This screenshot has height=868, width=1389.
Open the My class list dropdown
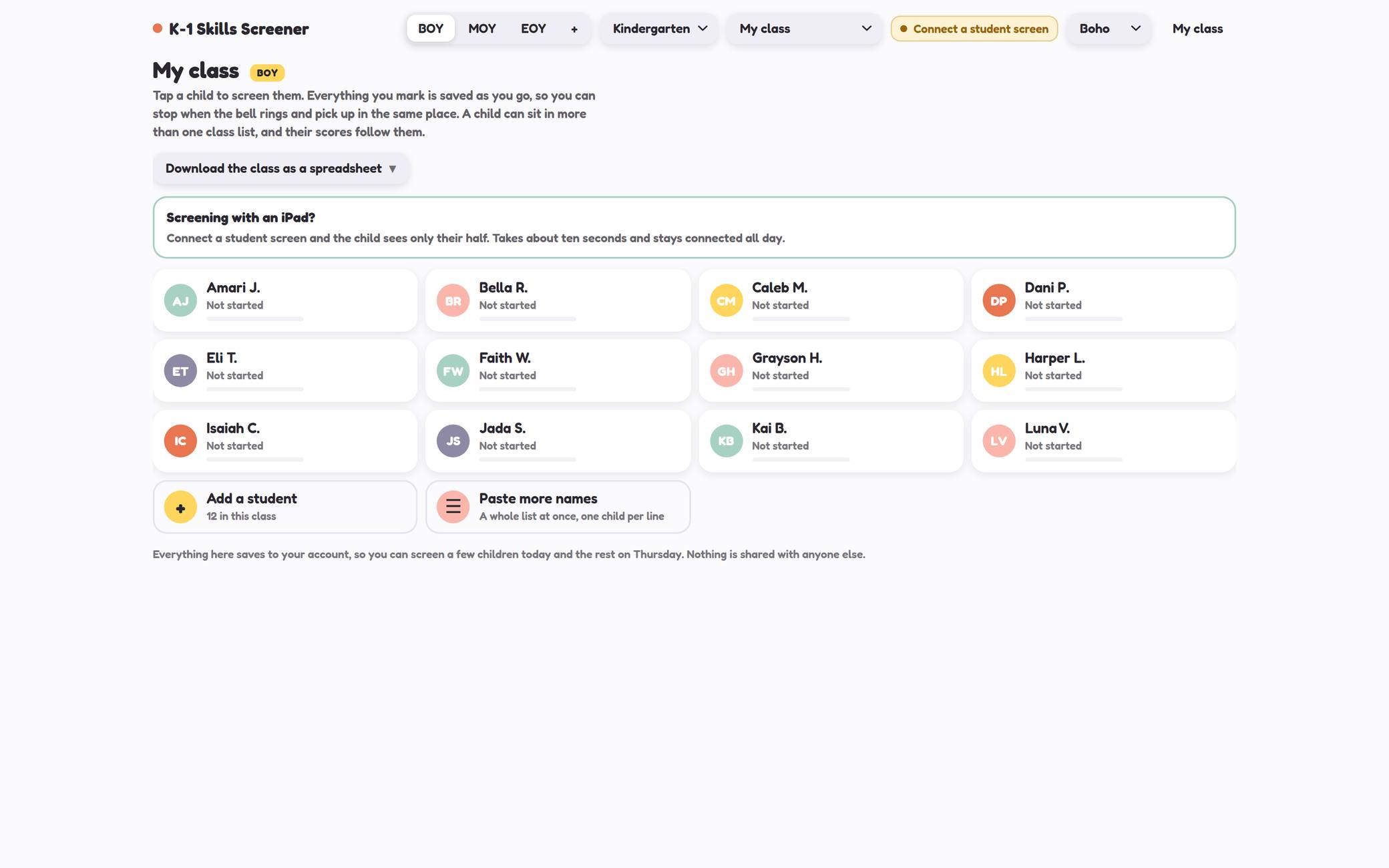click(x=805, y=29)
